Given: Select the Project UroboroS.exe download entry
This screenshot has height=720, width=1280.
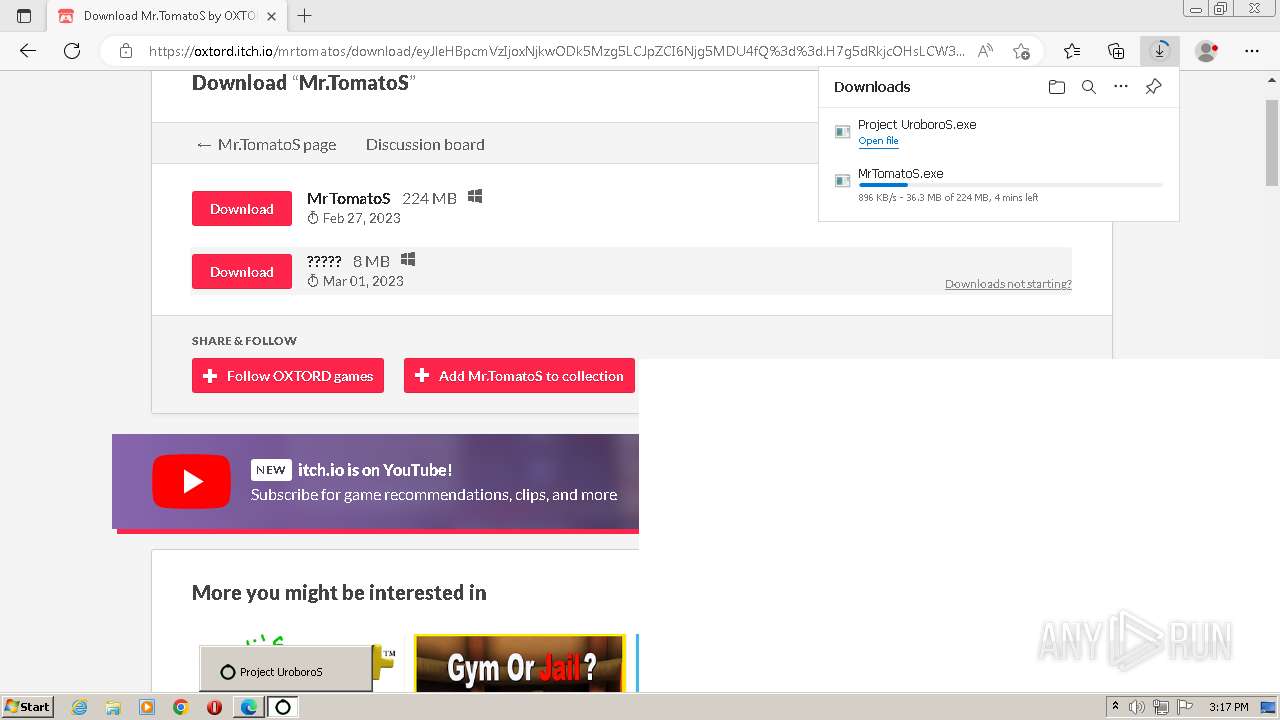Looking at the screenshot, I should coord(998,132).
